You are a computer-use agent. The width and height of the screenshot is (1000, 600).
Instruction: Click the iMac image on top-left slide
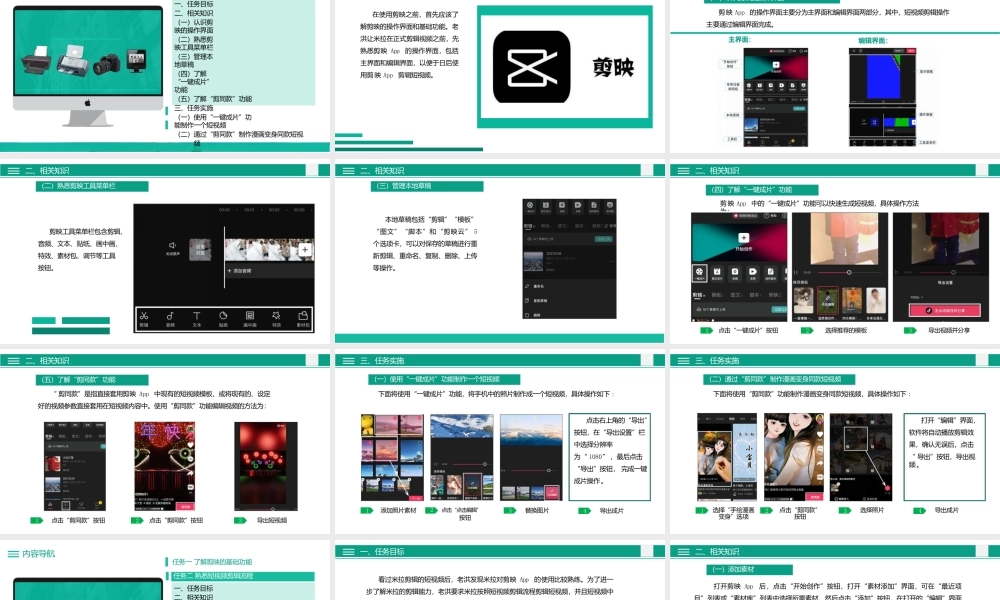pos(88,66)
